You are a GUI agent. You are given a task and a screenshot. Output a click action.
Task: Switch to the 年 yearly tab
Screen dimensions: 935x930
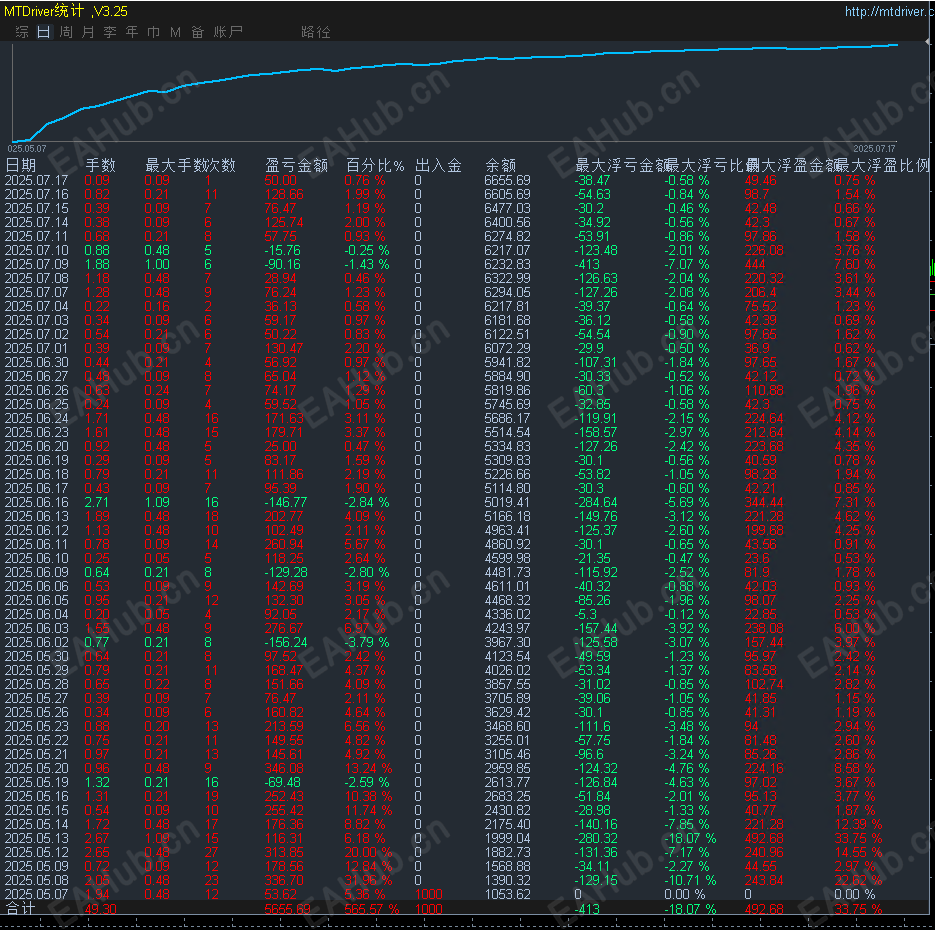[x=132, y=32]
